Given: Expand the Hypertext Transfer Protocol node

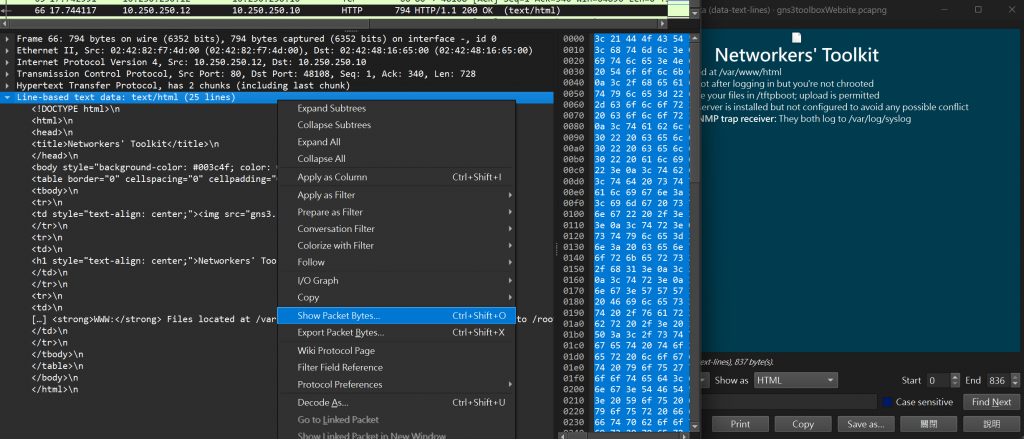Looking at the screenshot, I should pyautogui.click(x=7, y=86).
